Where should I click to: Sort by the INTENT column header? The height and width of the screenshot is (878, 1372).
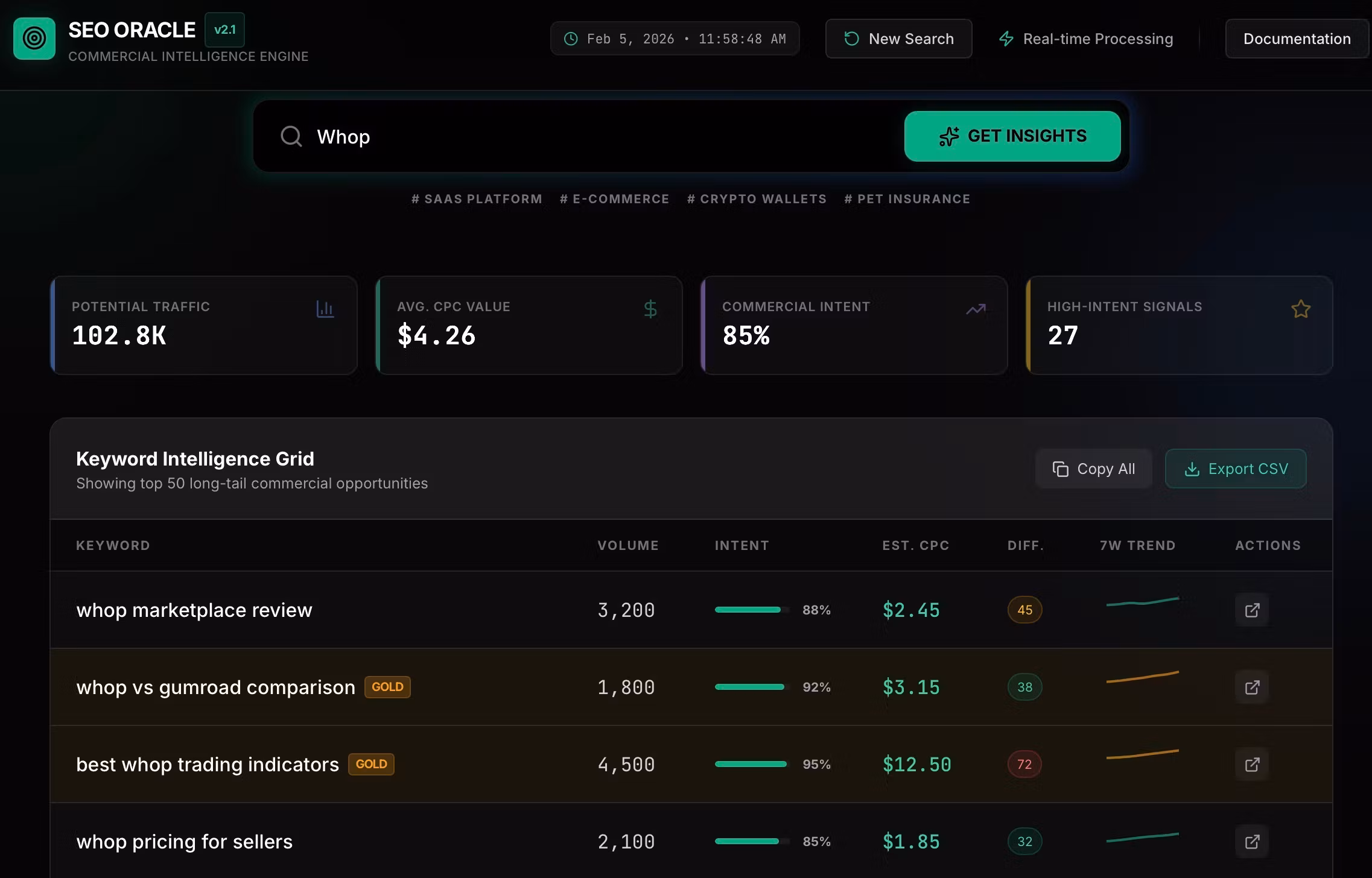pos(742,546)
